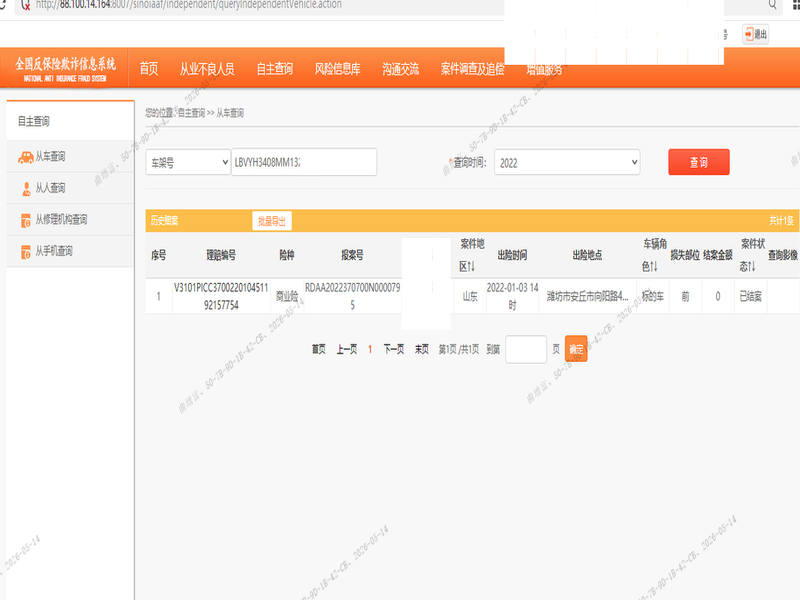Go to 末页 in pagination
Viewport: 800px width, 600px height.
(x=421, y=349)
